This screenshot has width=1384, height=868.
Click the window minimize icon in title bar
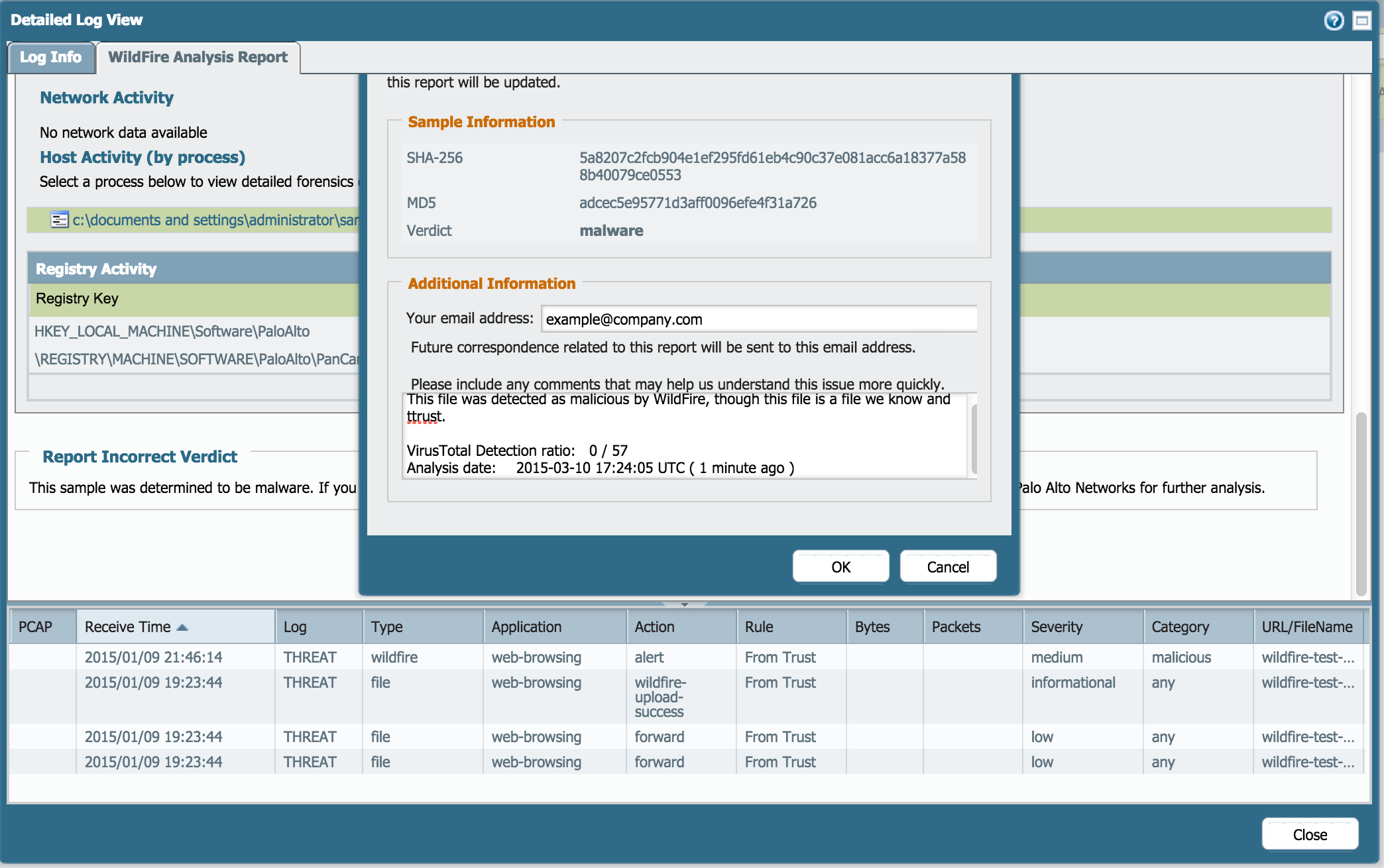[x=1361, y=21]
